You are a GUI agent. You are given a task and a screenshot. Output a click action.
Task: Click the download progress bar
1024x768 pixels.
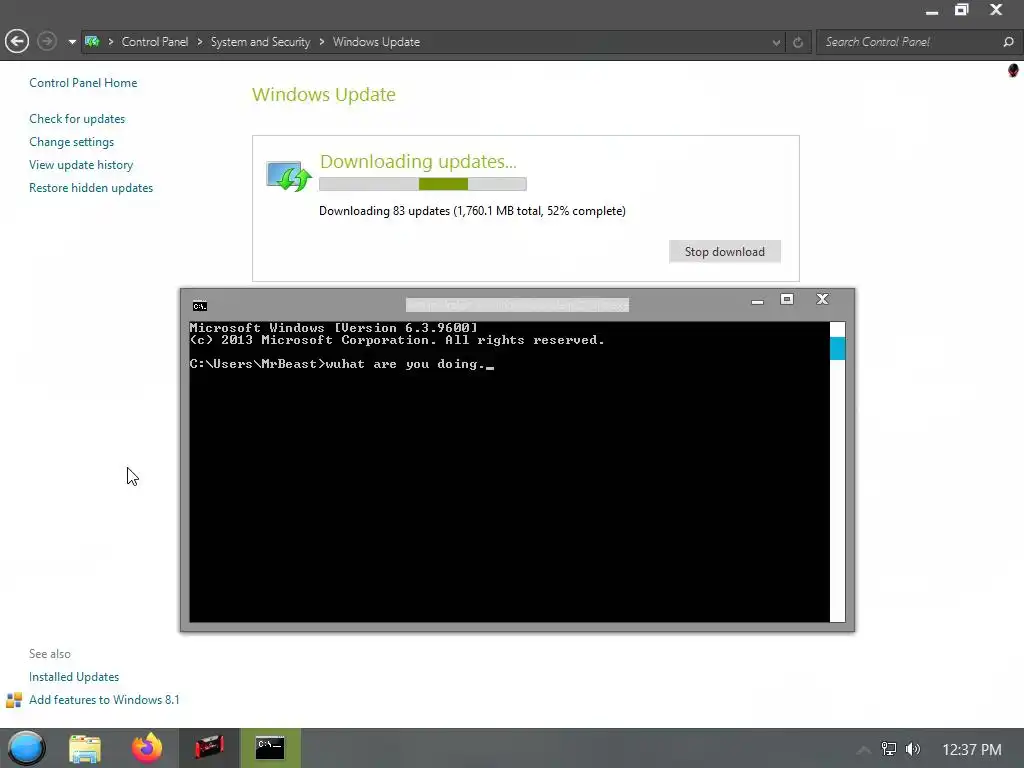click(x=423, y=184)
